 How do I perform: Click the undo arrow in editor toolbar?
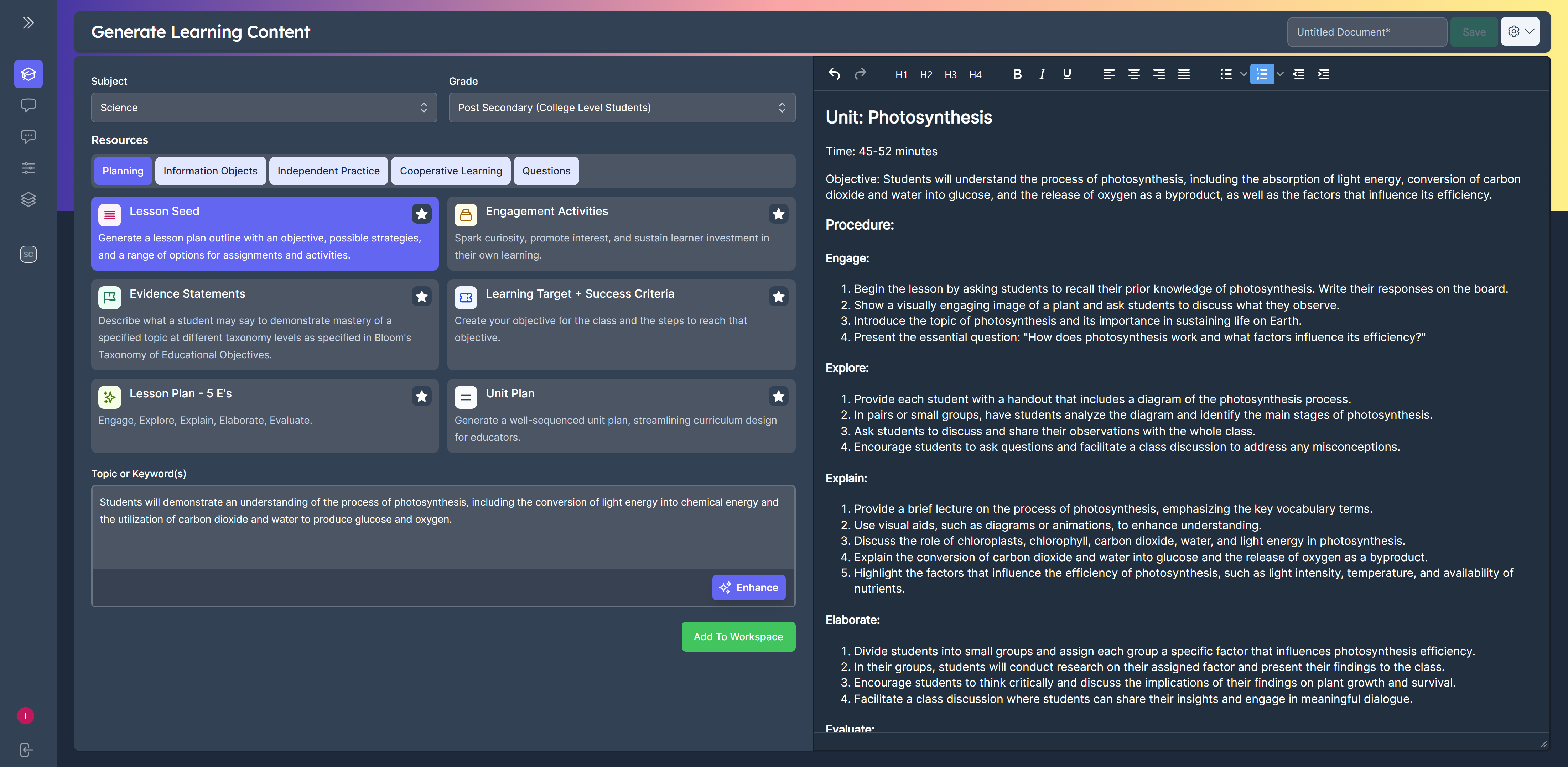[834, 74]
